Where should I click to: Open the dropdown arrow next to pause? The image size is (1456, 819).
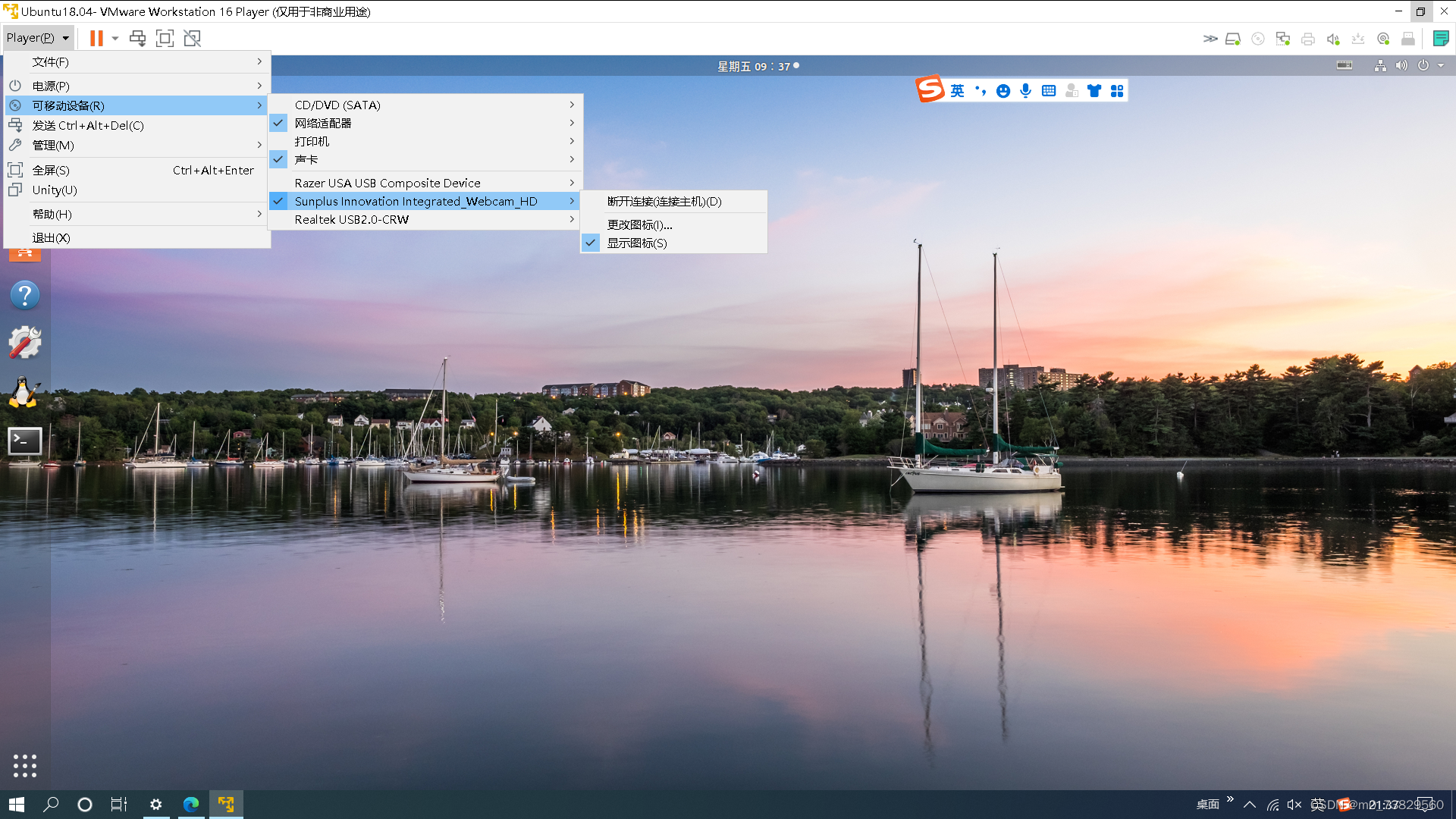[x=115, y=38]
